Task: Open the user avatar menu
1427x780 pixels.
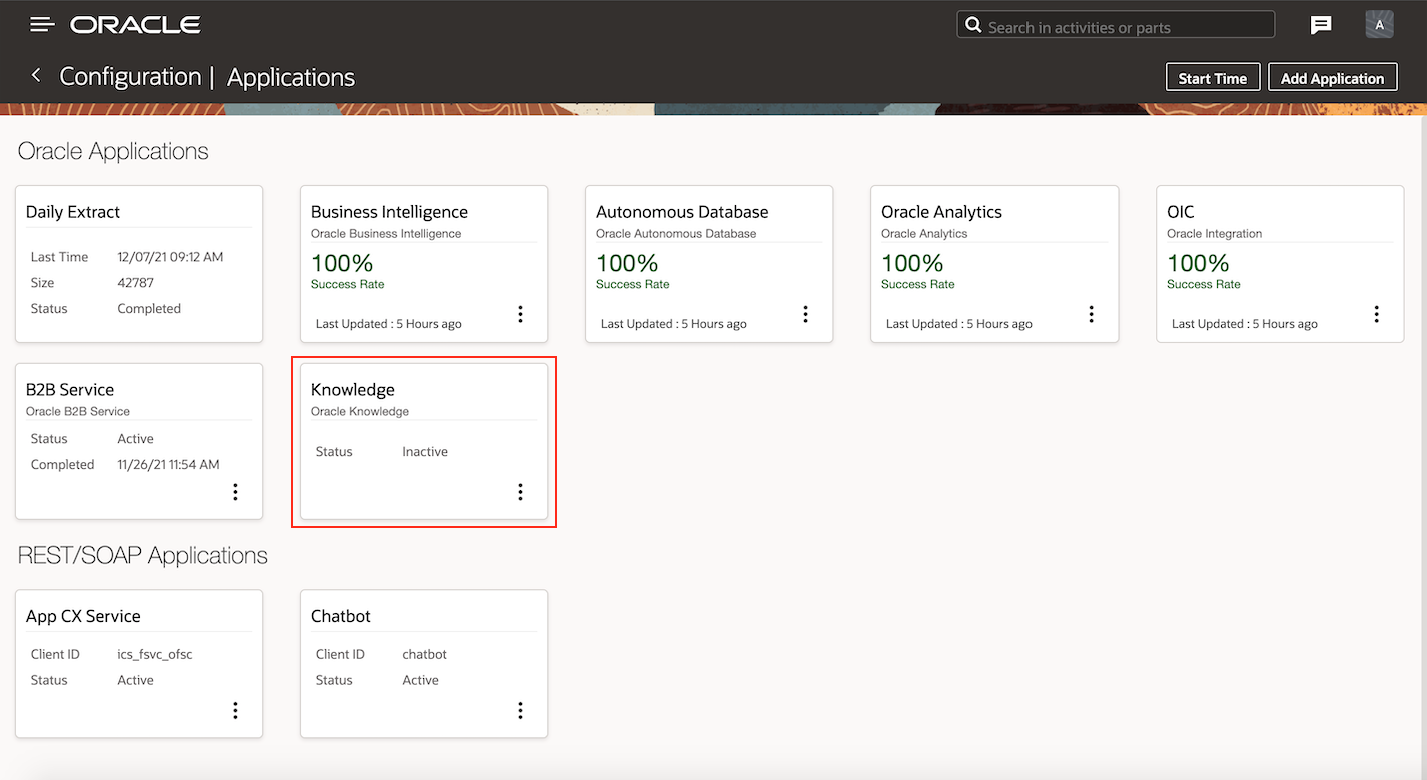Action: [1379, 25]
